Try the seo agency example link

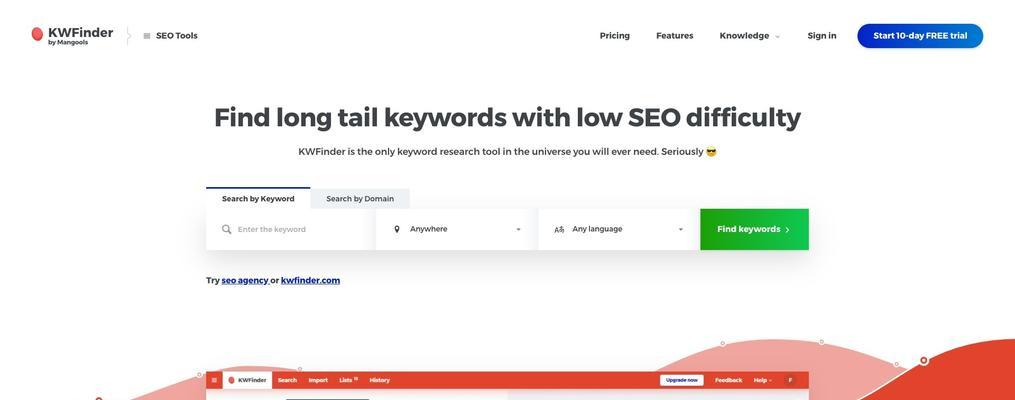pyautogui.click(x=245, y=280)
